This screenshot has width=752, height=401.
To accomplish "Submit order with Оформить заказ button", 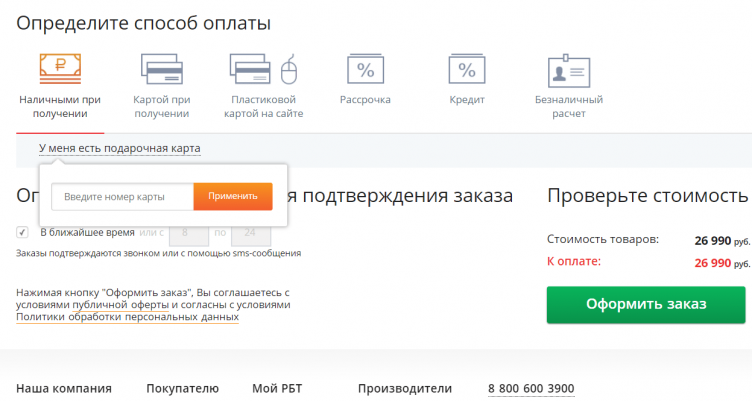I will [x=646, y=305].
